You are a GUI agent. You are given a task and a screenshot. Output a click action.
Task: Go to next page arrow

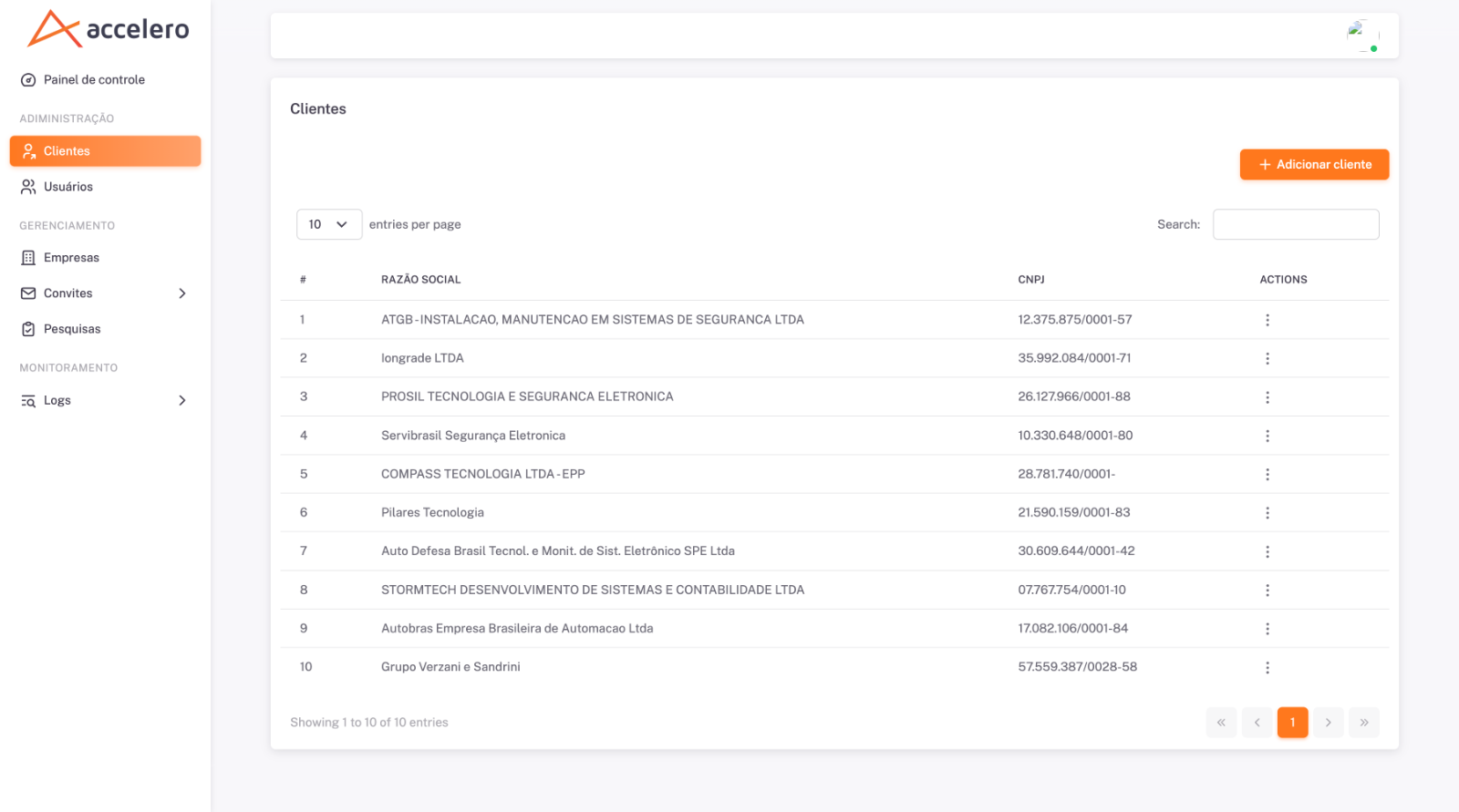1328,723
